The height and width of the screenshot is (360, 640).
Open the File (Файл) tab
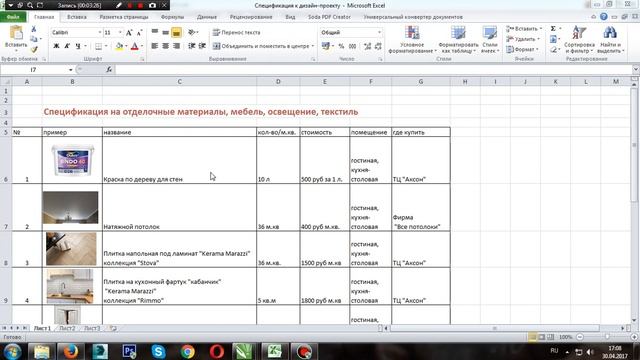click(x=13, y=17)
